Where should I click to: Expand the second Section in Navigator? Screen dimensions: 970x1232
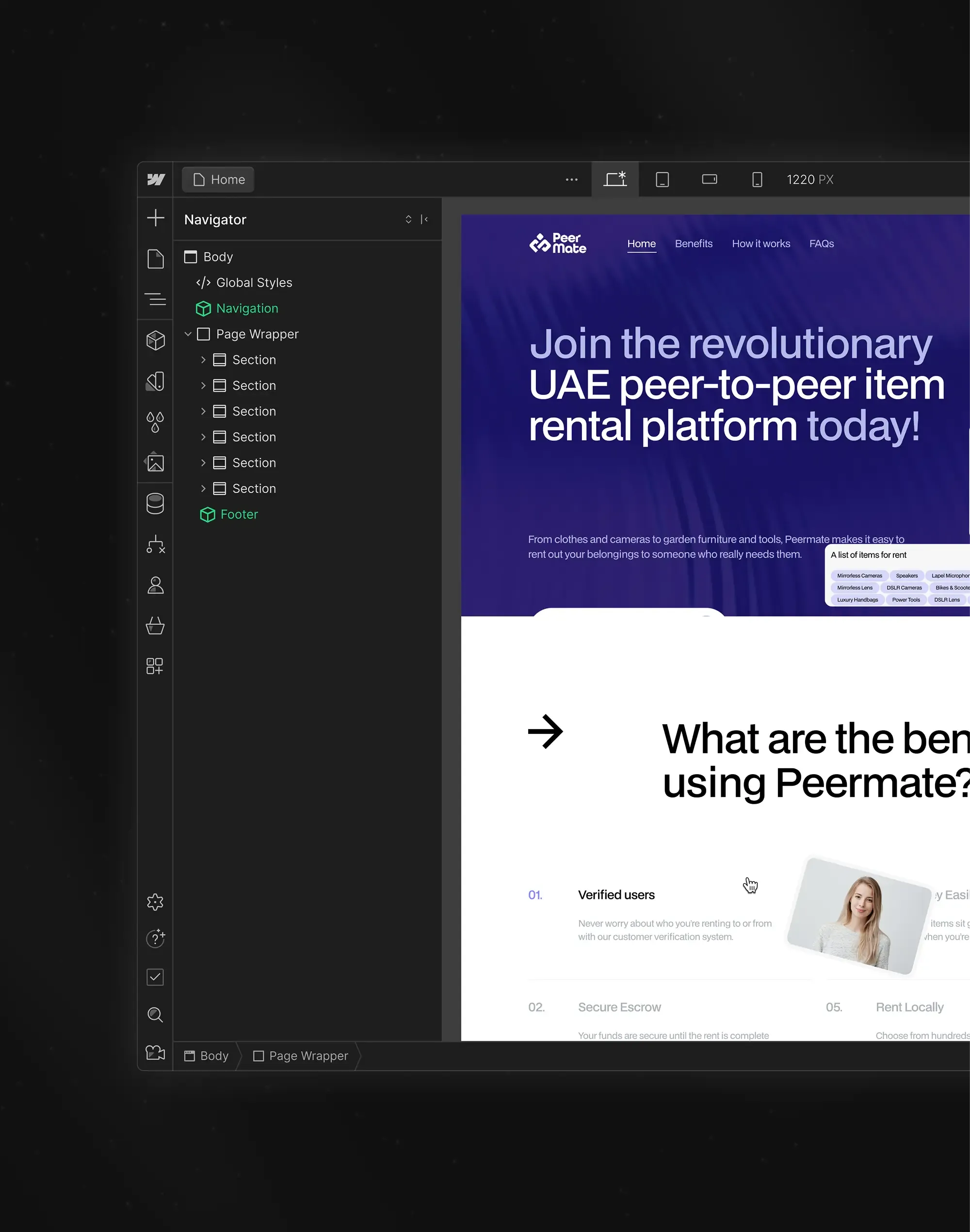click(x=203, y=386)
